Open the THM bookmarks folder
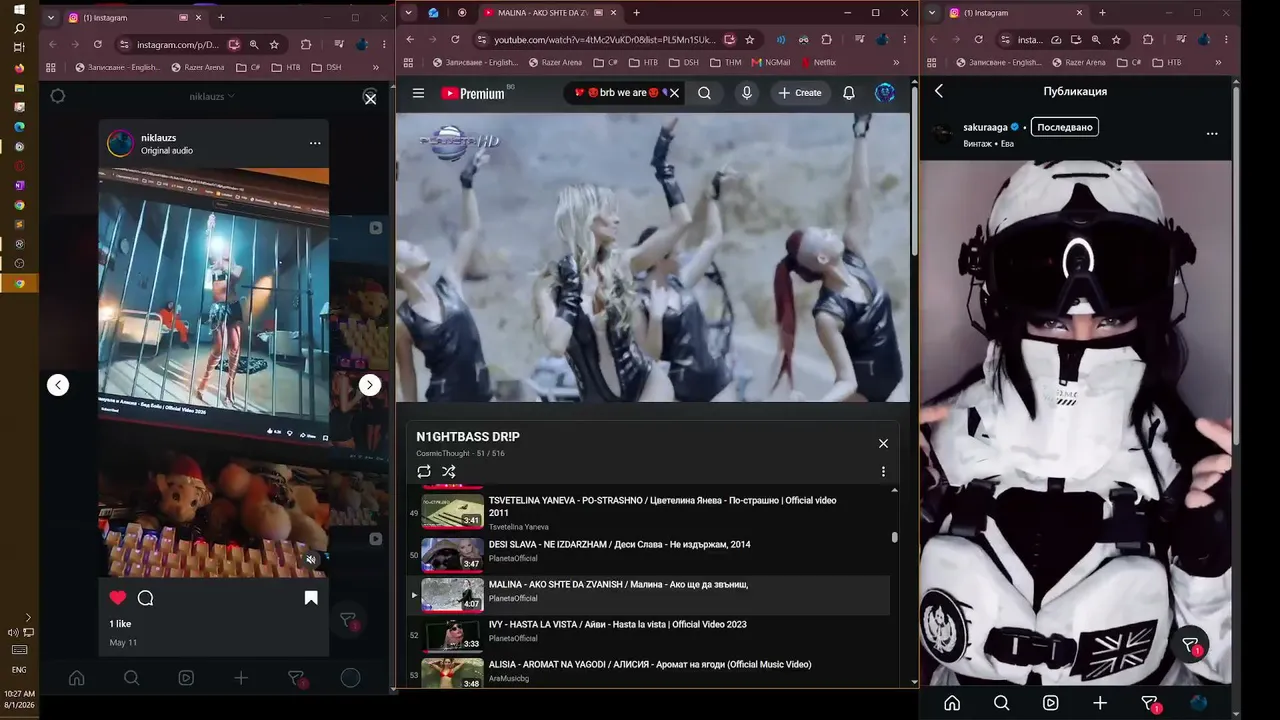The height and width of the screenshot is (720, 1280). (726, 62)
